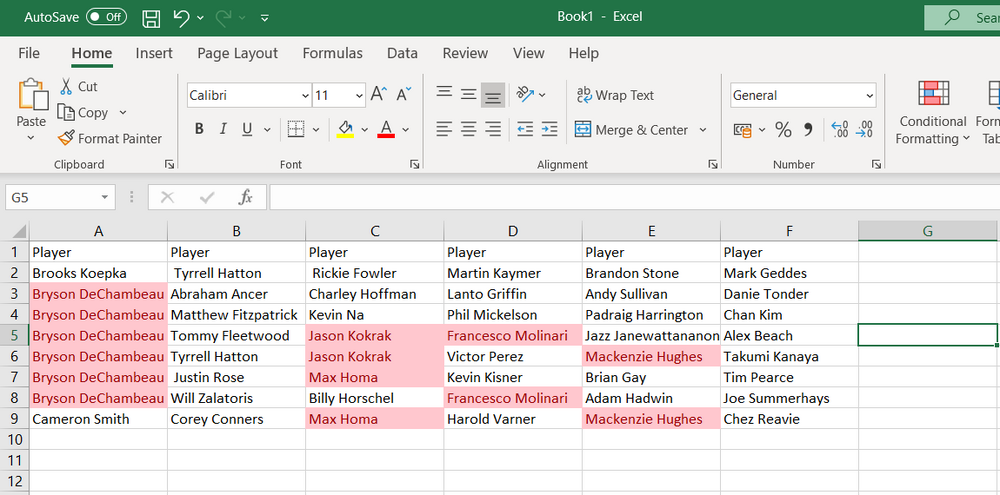Open Customize Quick Access Toolbar dropdown
Viewport: 1000px width, 495px height.
click(265, 18)
